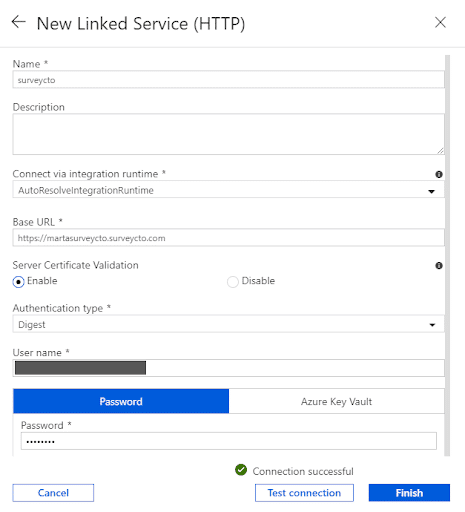Click the 'New Linked Service (HTTP)' title
Image resolution: width=465 pixels, height=512 pixels.
[x=141, y=24]
